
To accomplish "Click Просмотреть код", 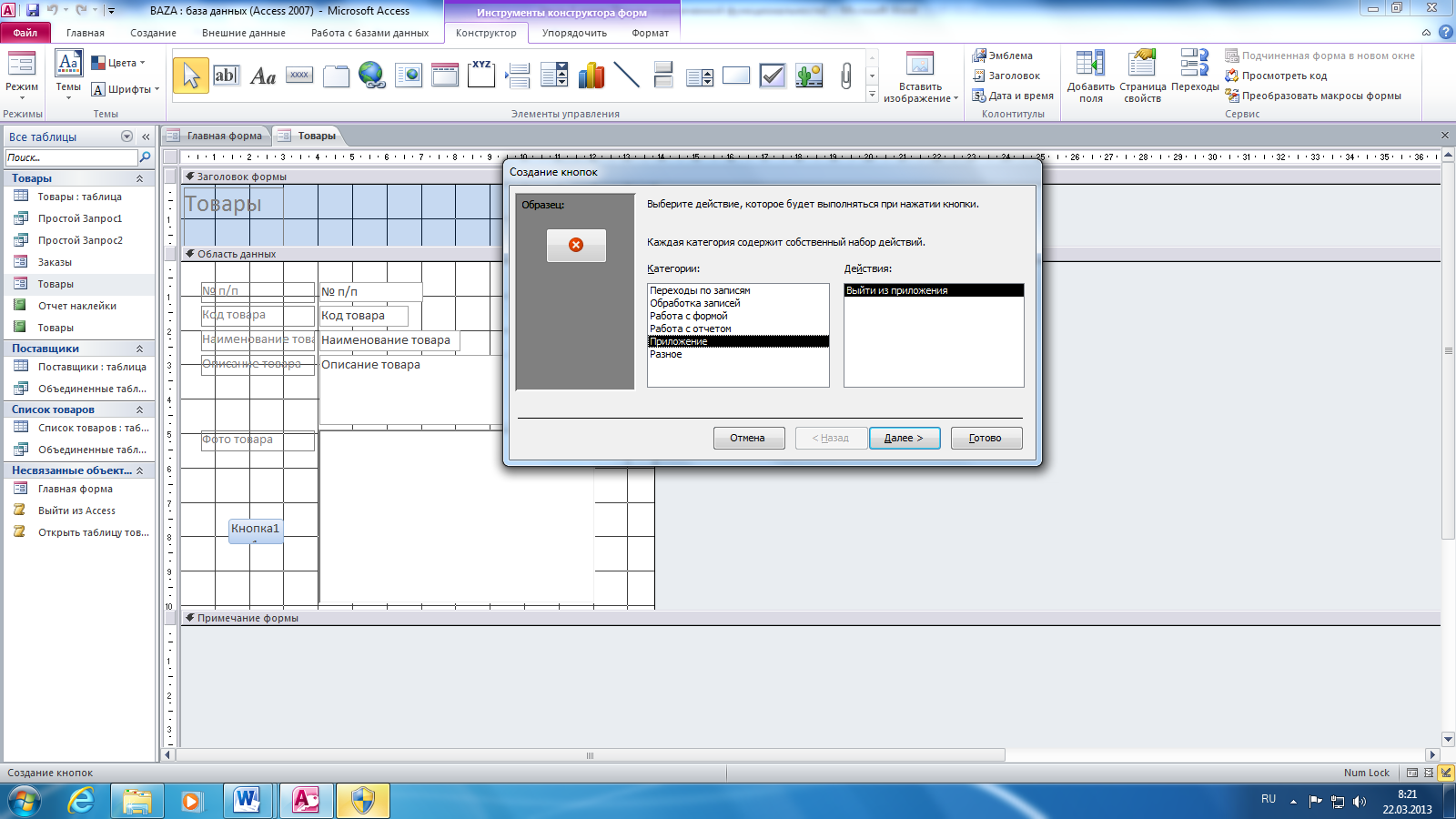I will point(1276,76).
